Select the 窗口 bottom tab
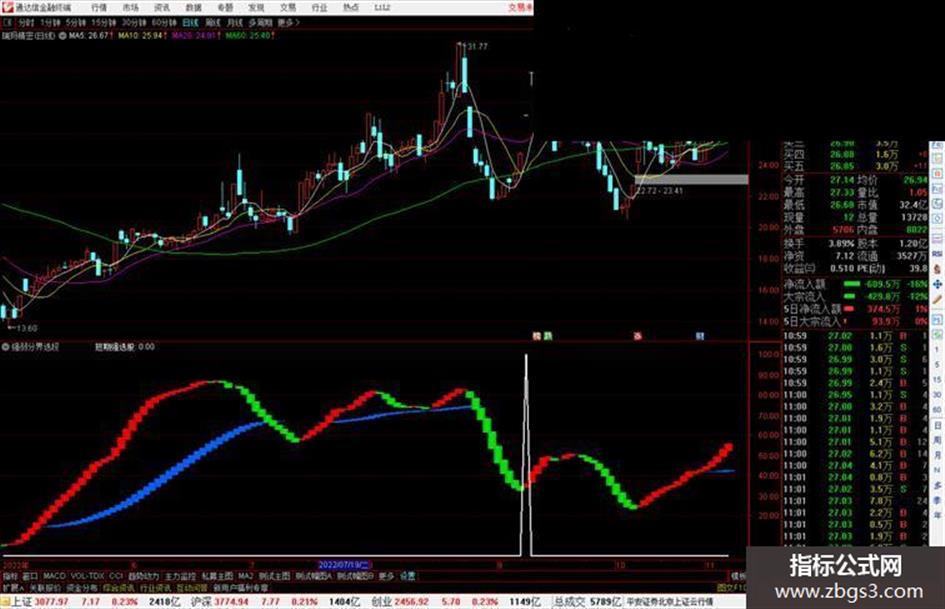This screenshot has width=945, height=609. tap(30, 576)
